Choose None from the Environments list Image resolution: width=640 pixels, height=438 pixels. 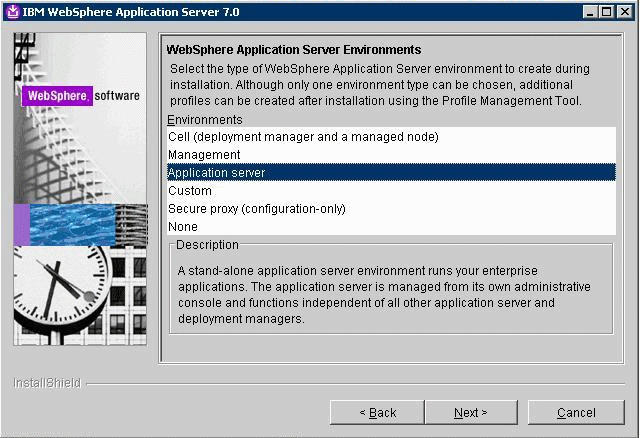pos(183,226)
